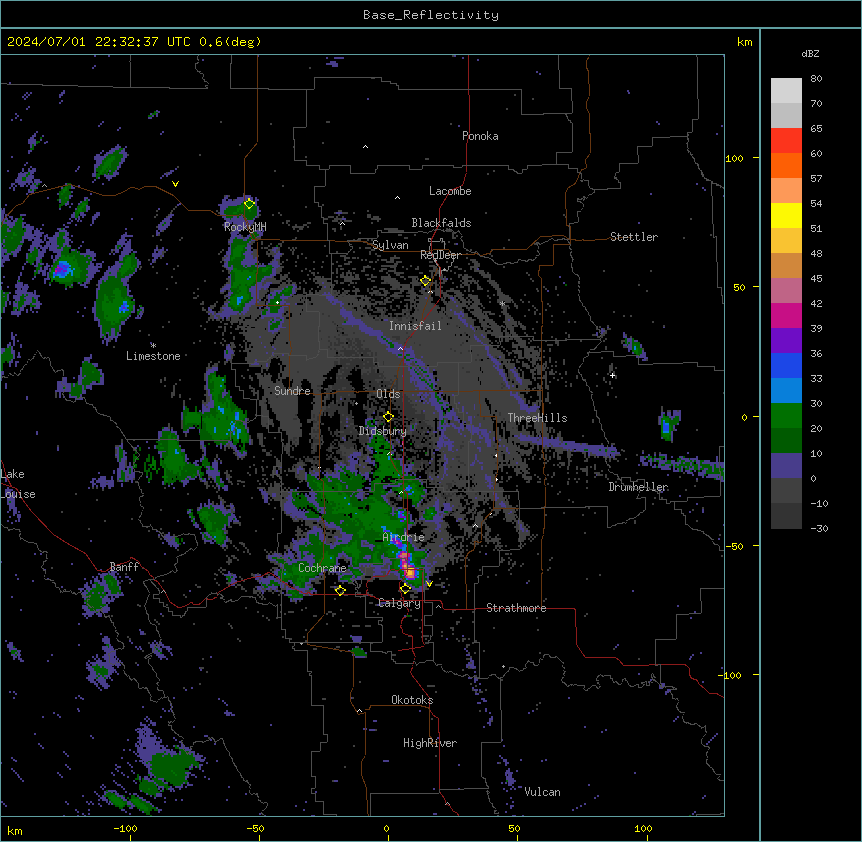
Task: Click the yellow diamond marker at RockyMH
Action: tap(250, 204)
